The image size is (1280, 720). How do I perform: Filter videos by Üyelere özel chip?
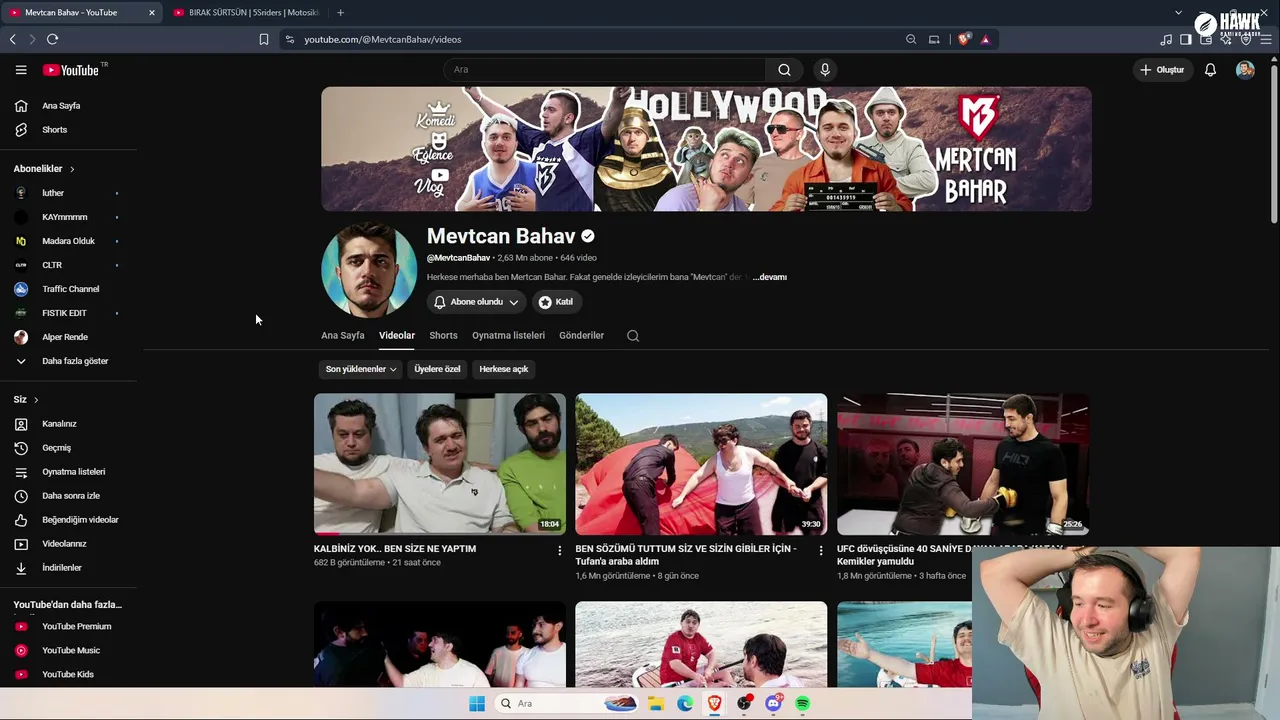437,369
